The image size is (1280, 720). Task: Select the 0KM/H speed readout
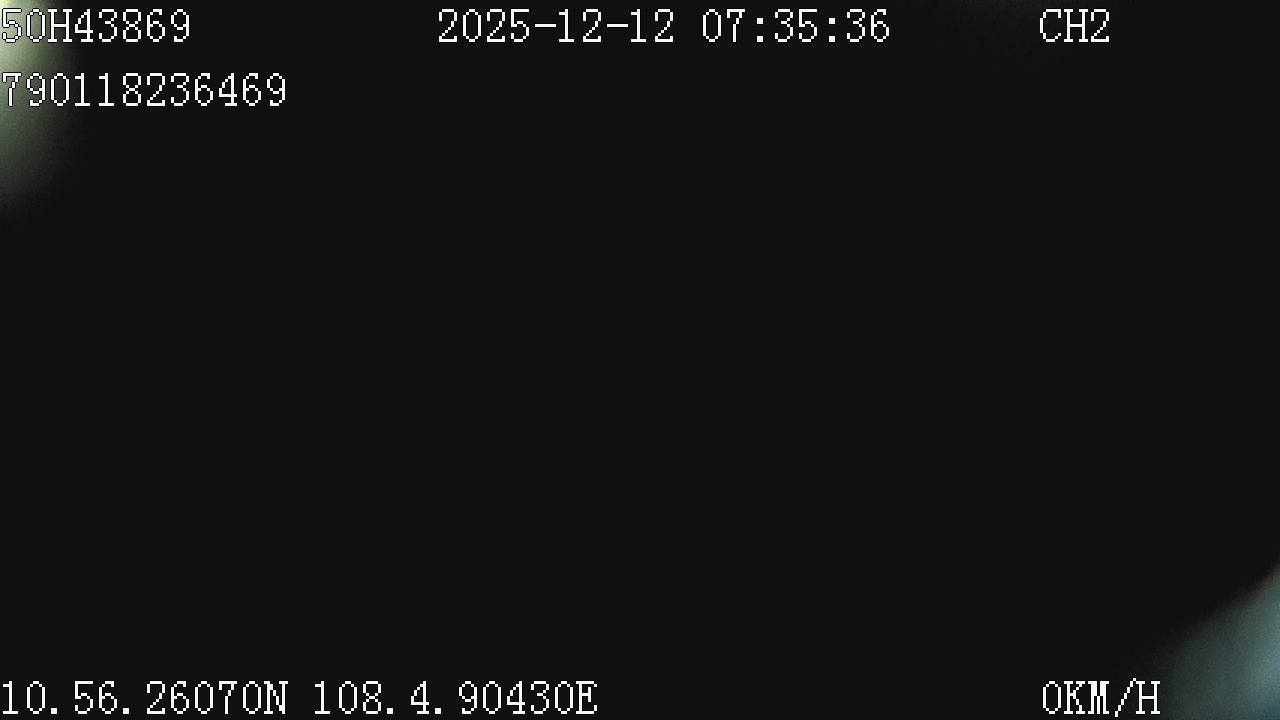click(1100, 698)
